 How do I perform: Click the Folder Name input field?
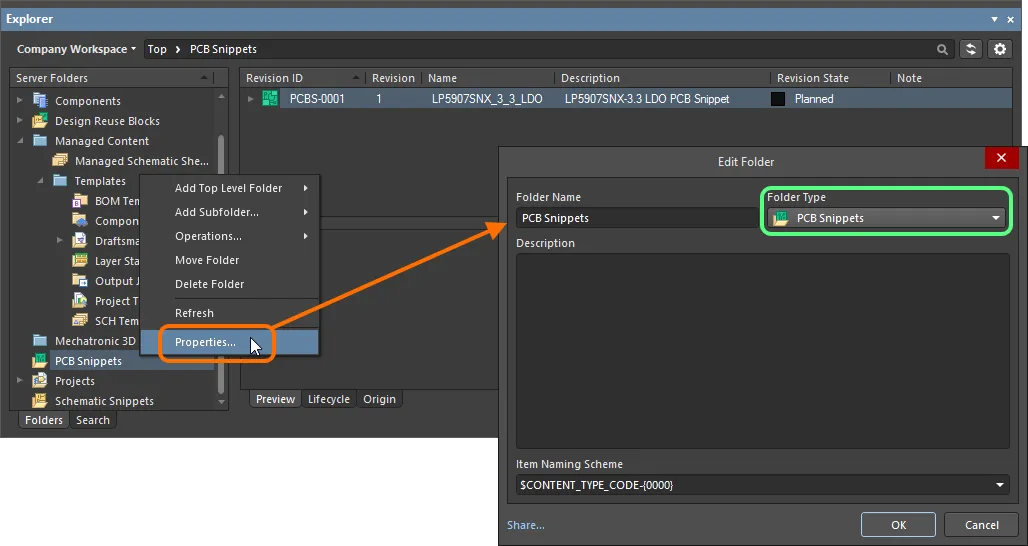click(636, 218)
